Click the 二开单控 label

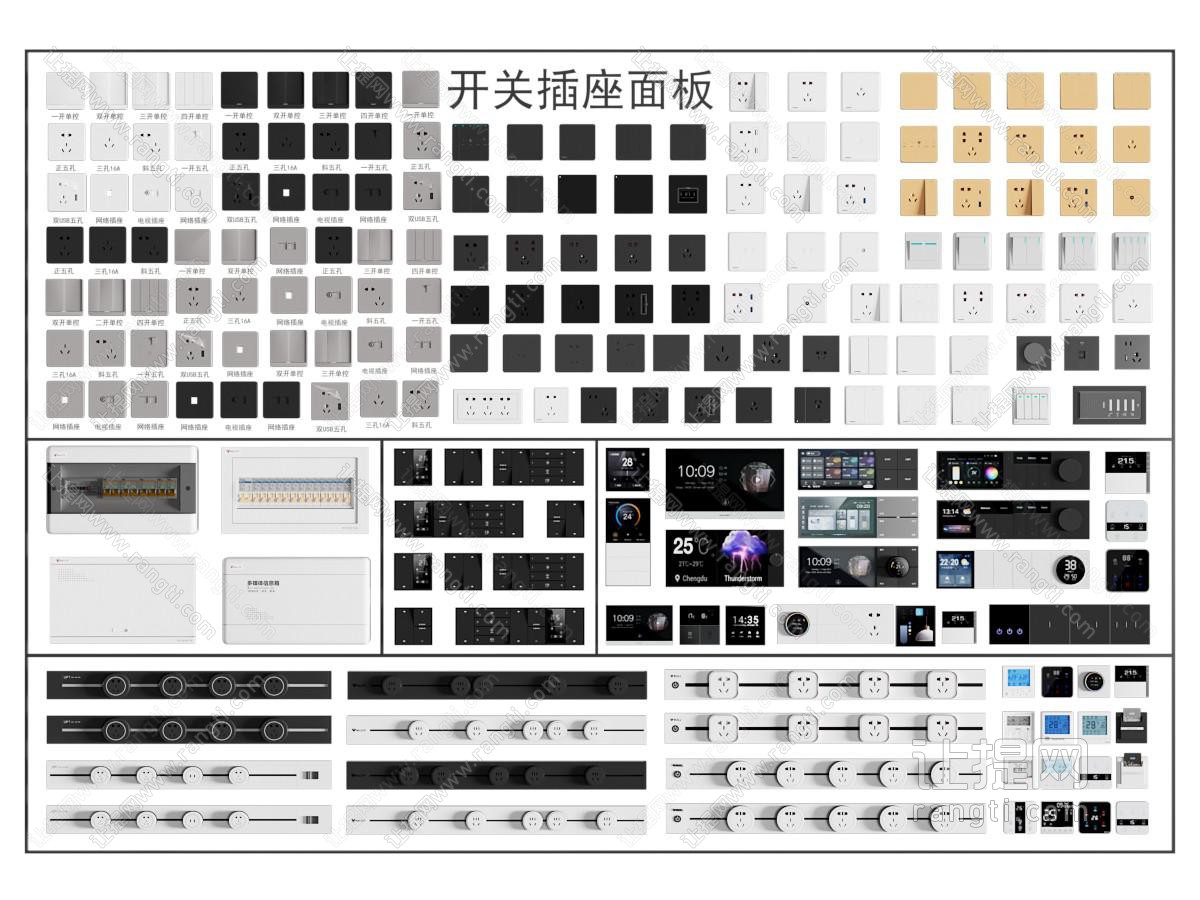pos(108,323)
